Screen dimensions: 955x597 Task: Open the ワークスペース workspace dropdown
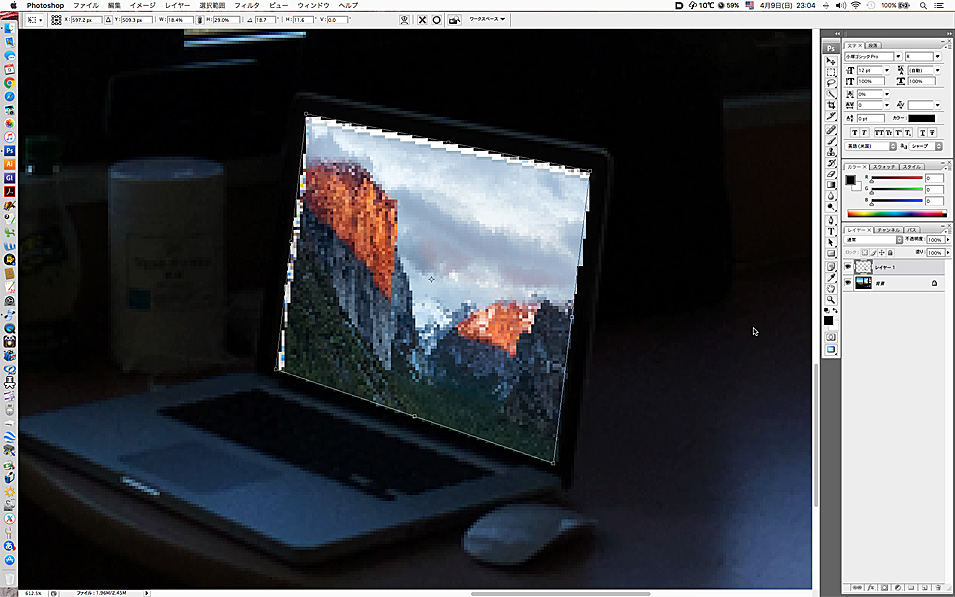click(487, 19)
